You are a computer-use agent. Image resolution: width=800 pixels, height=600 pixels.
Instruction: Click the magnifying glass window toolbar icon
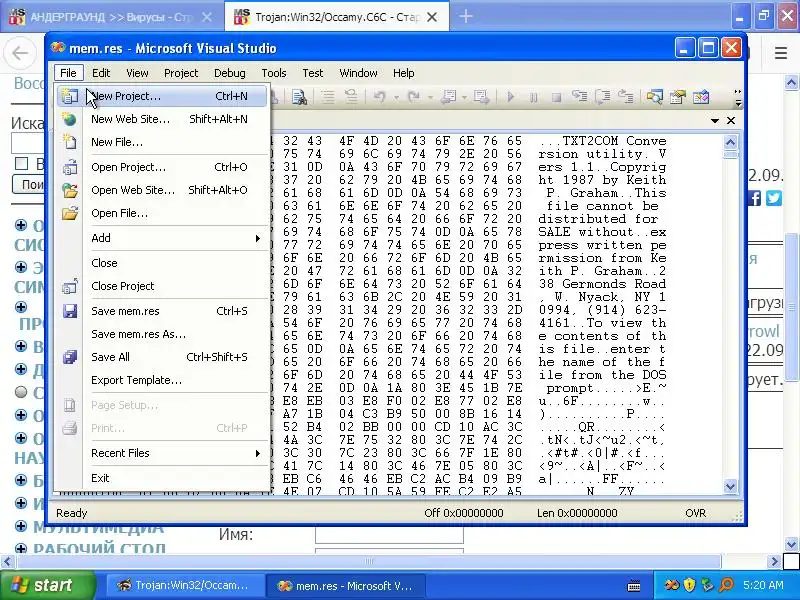click(654, 97)
